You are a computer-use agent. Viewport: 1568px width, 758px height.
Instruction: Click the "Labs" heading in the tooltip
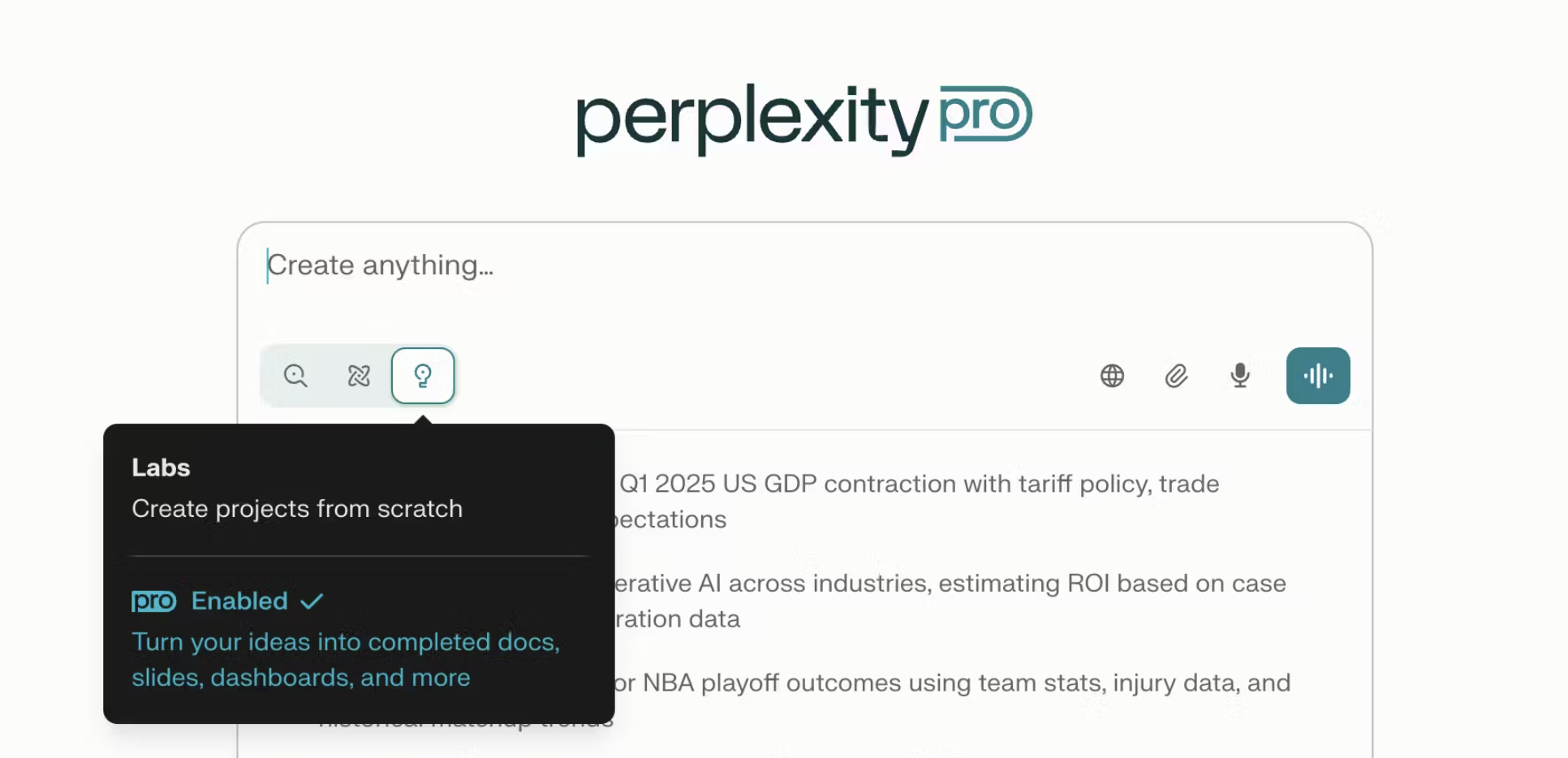tap(161, 467)
